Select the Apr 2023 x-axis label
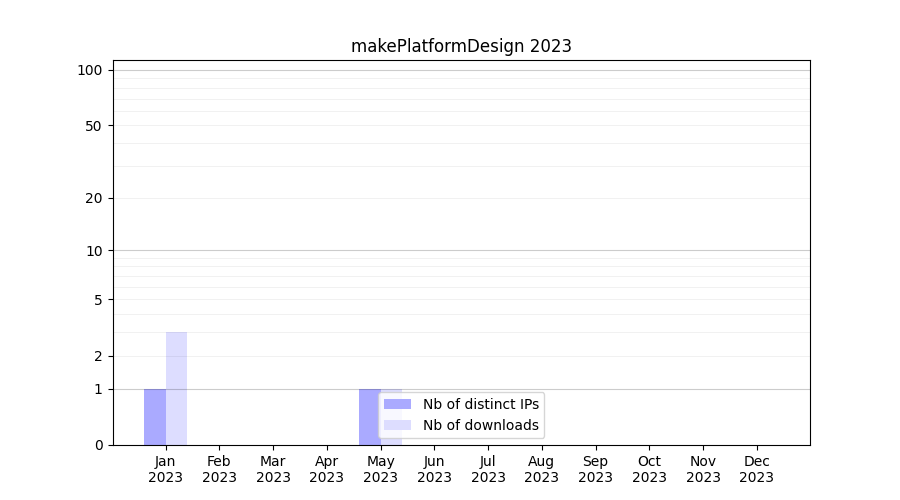 [327, 469]
